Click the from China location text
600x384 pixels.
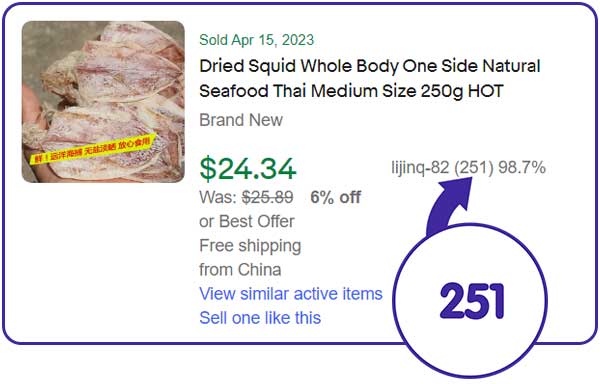pos(240,270)
